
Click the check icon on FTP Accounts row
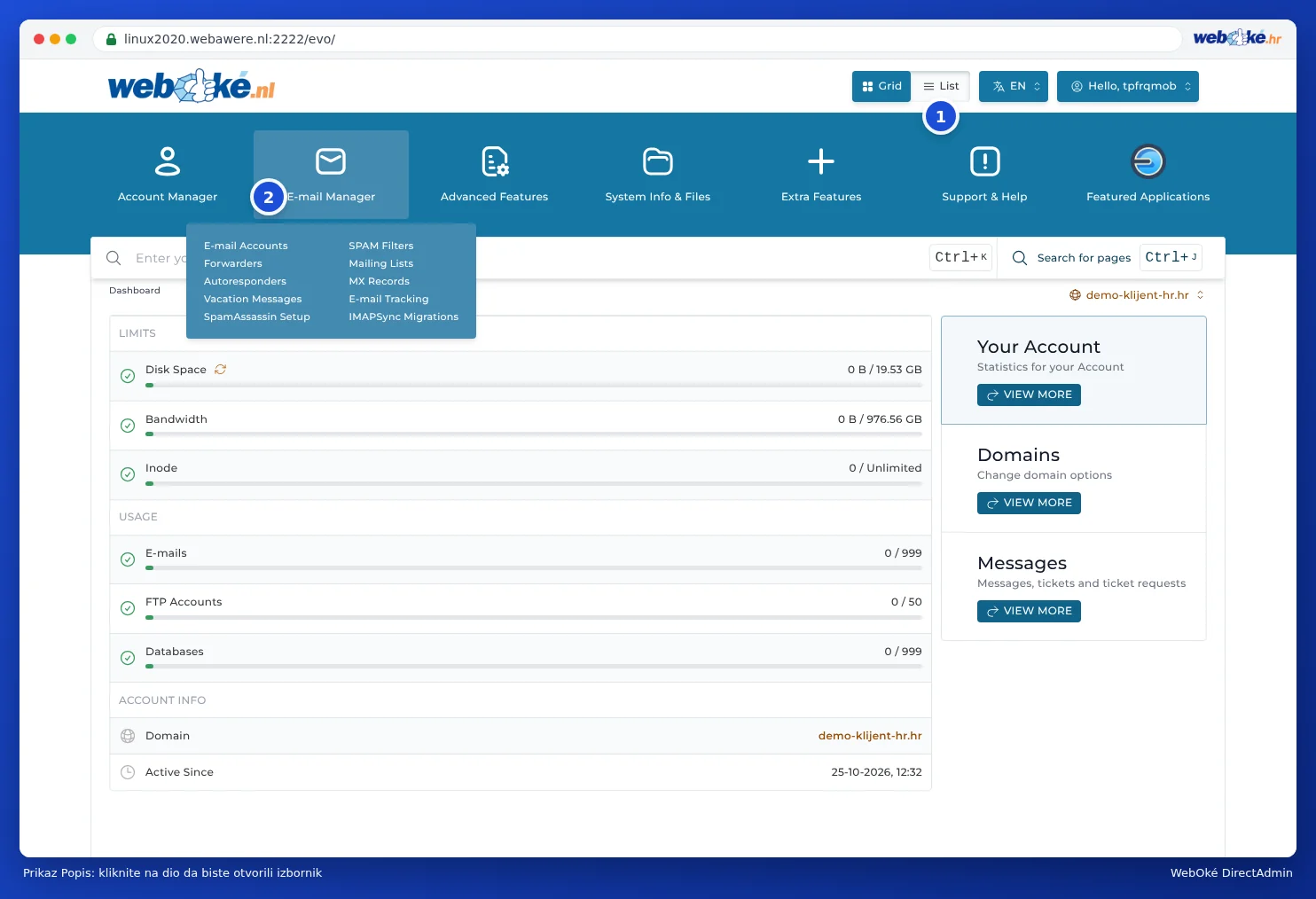[128, 608]
